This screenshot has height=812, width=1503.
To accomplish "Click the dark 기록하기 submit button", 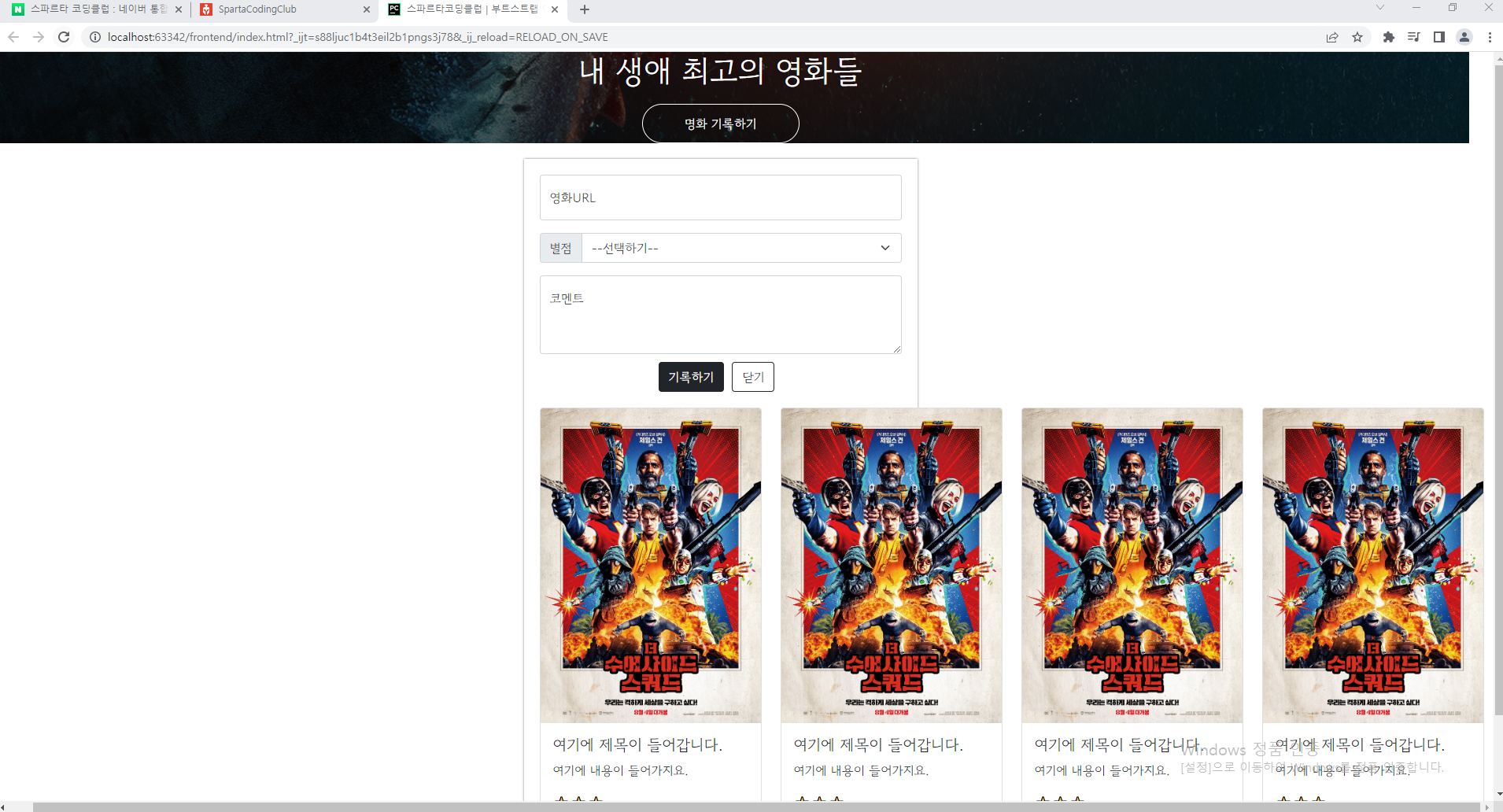I will point(691,377).
